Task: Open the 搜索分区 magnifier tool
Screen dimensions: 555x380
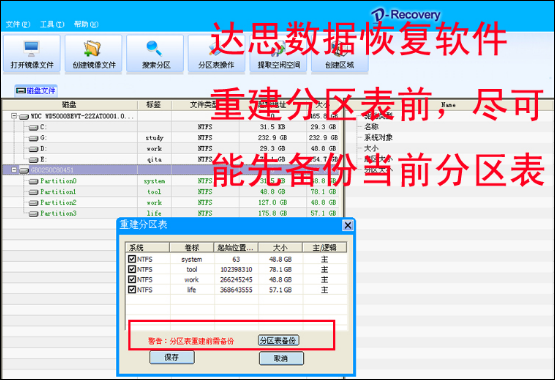Action: tap(155, 48)
